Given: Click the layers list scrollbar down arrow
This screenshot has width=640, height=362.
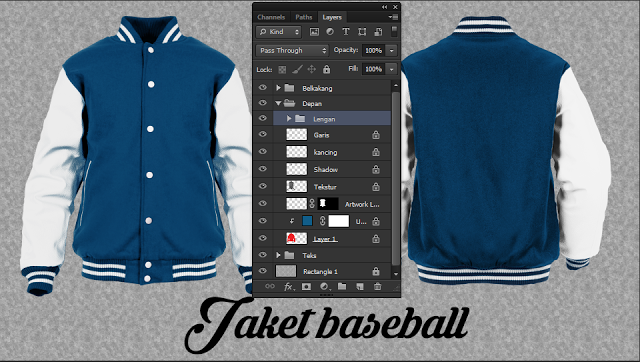Looking at the screenshot, I should 395,273.
